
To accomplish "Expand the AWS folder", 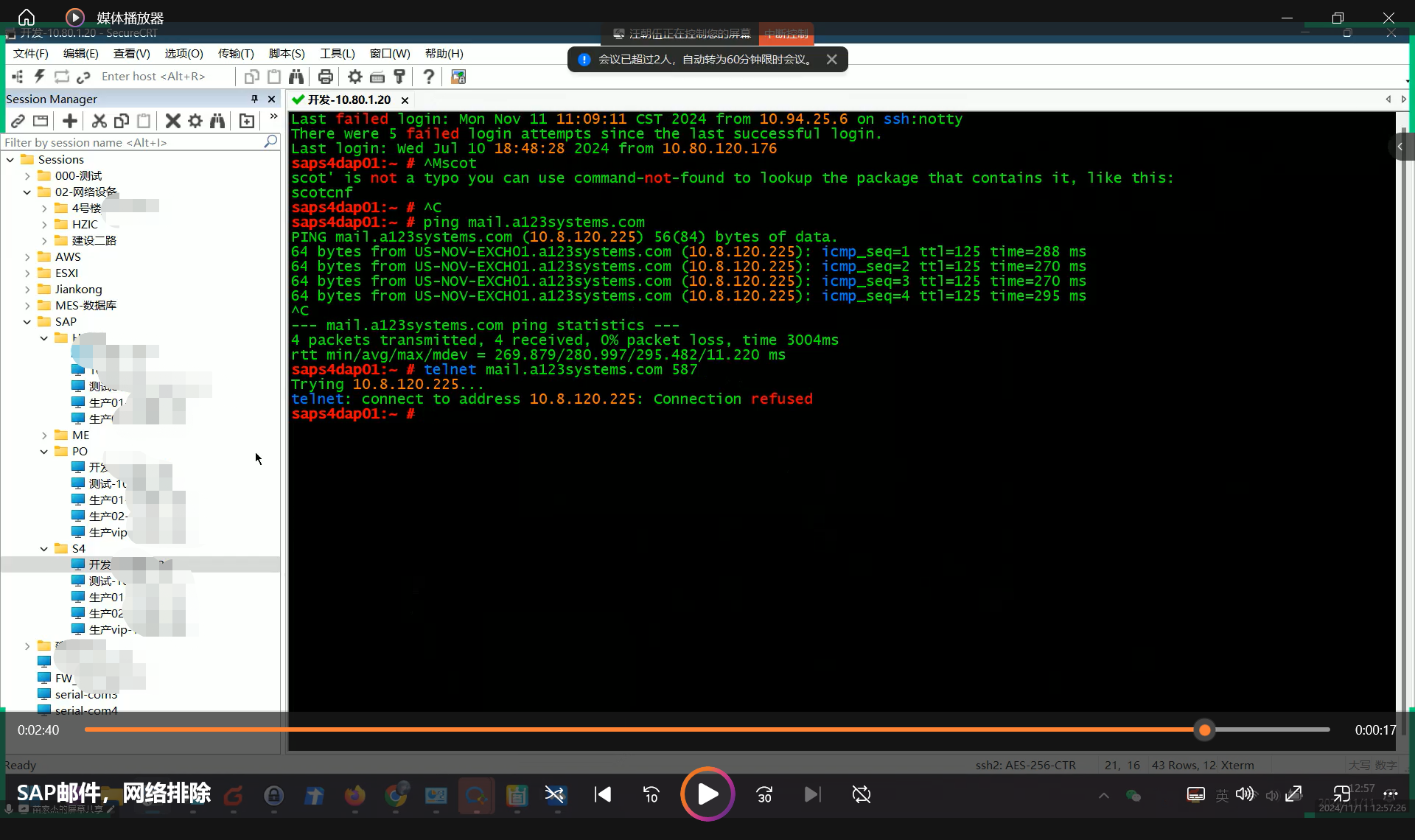I will (27, 256).
